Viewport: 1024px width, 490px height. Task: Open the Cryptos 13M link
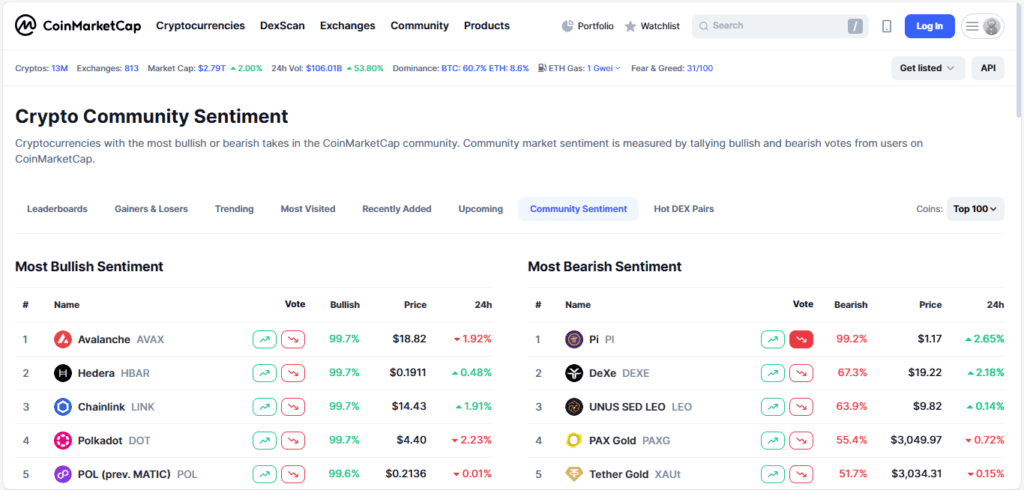click(59, 68)
